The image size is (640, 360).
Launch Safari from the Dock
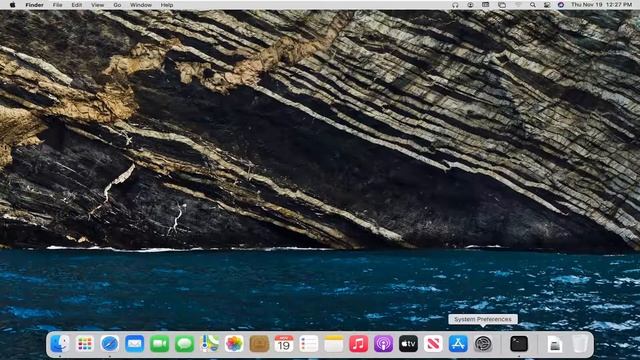click(x=110, y=344)
